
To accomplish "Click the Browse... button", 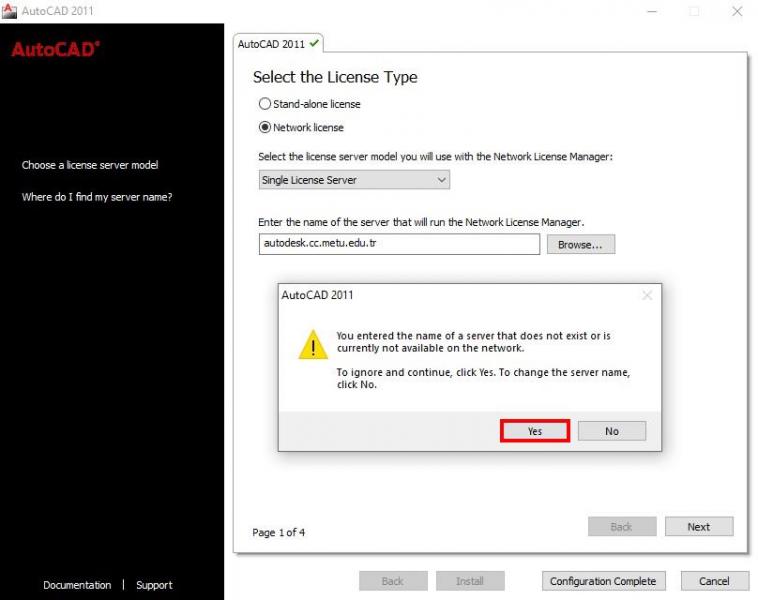I will pos(581,244).
